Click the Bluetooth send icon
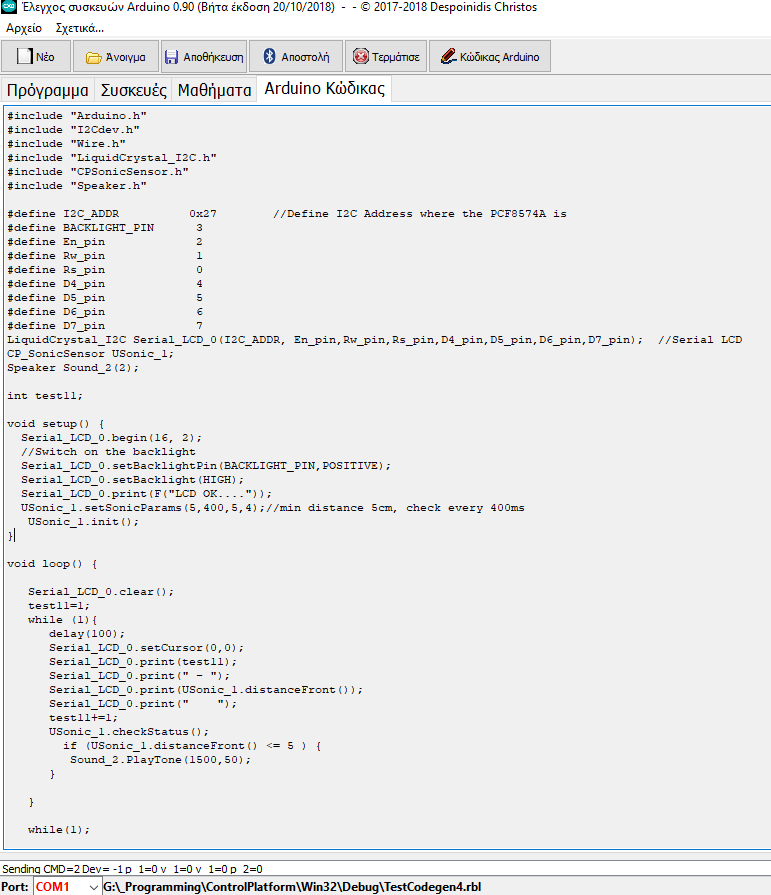771x895 pixels. click(x=269, y=56)
